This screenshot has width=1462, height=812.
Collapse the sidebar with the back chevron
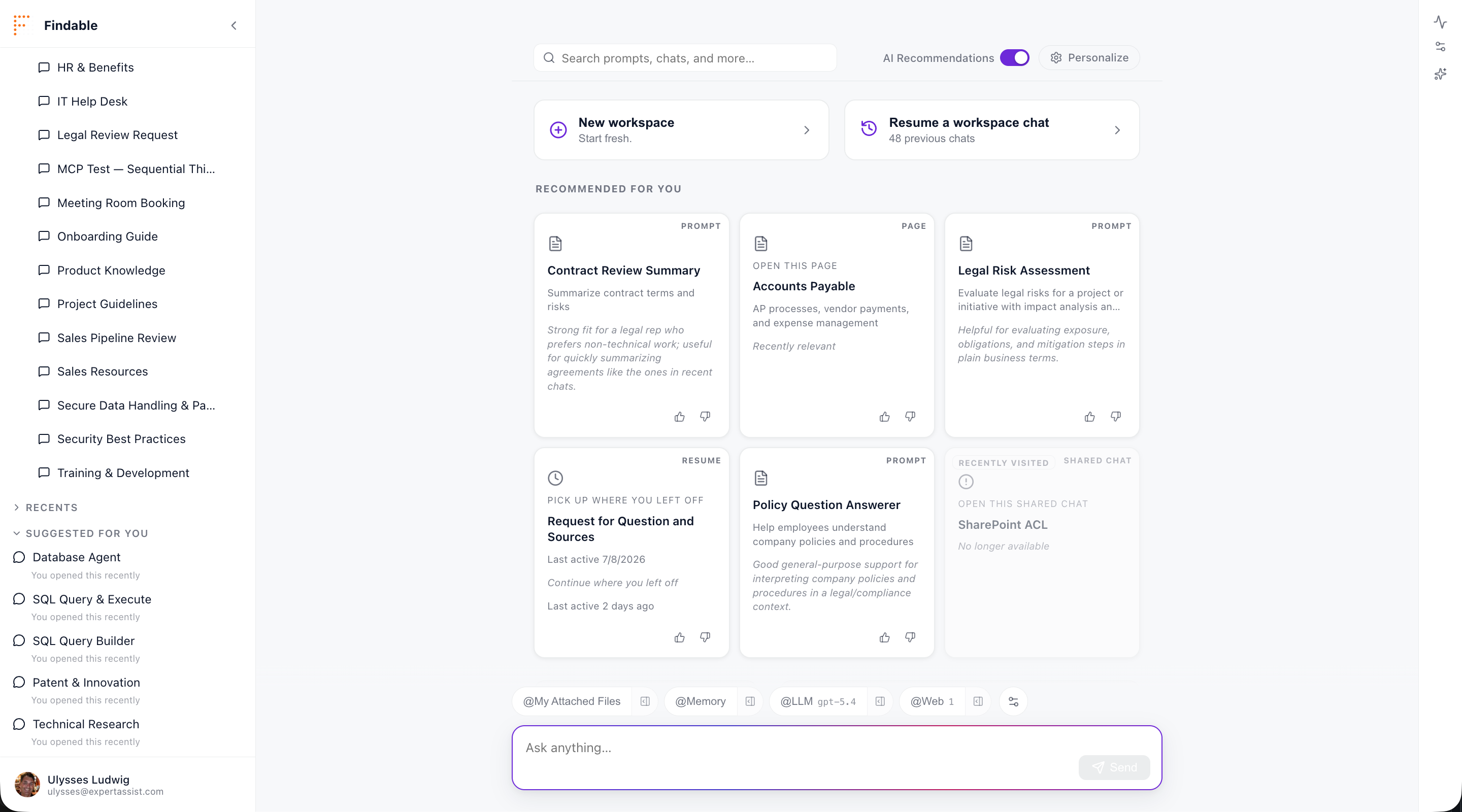(x=234, y=25)
